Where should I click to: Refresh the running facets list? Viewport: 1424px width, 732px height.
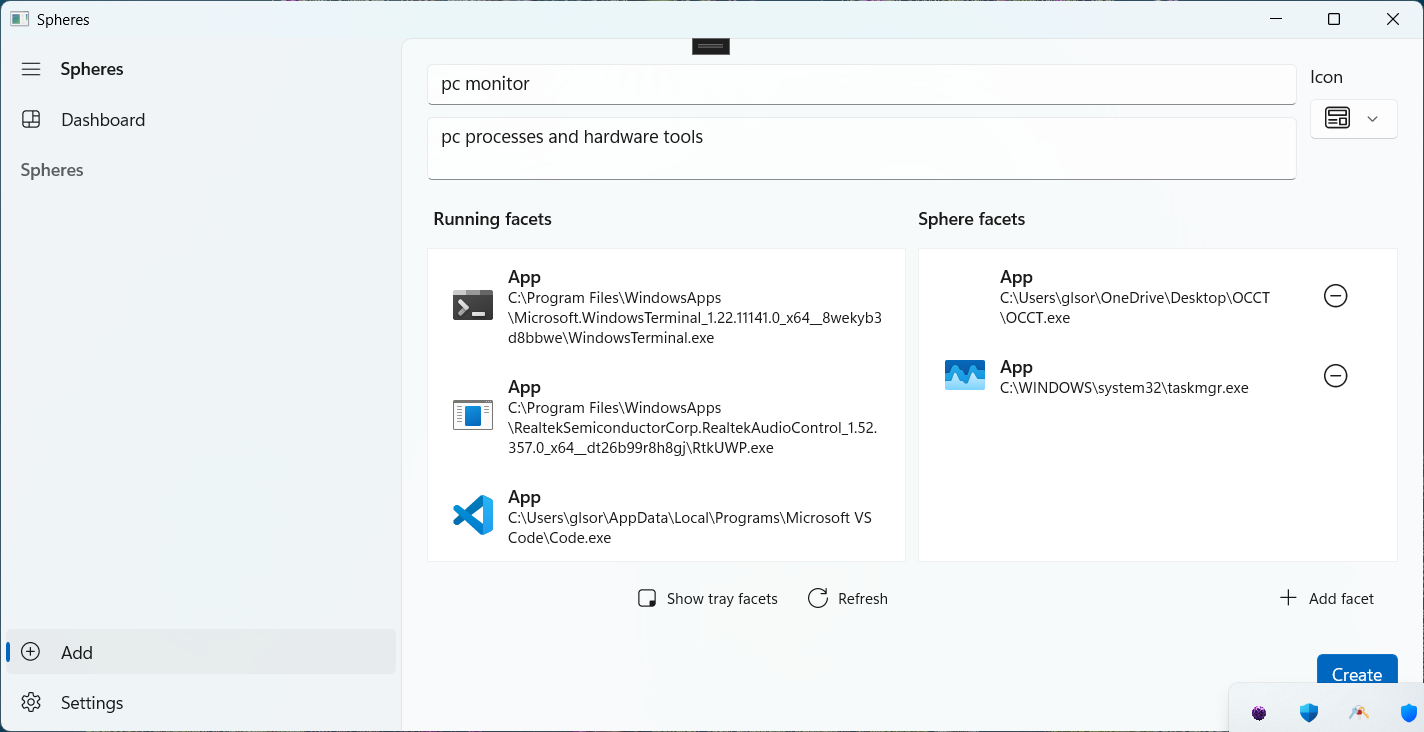[848, 599]
